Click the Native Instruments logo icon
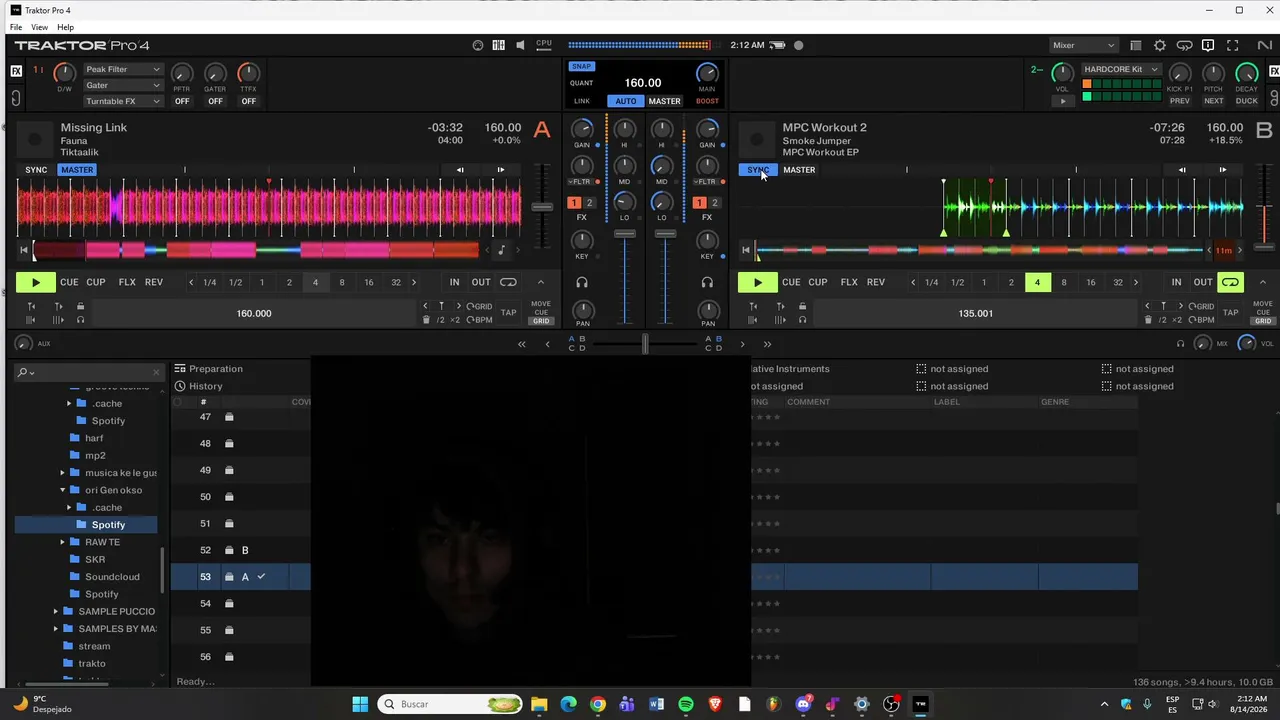The width and height of the screenshot is (1280, 720). pyautogui.click(x=1264, y=45)
